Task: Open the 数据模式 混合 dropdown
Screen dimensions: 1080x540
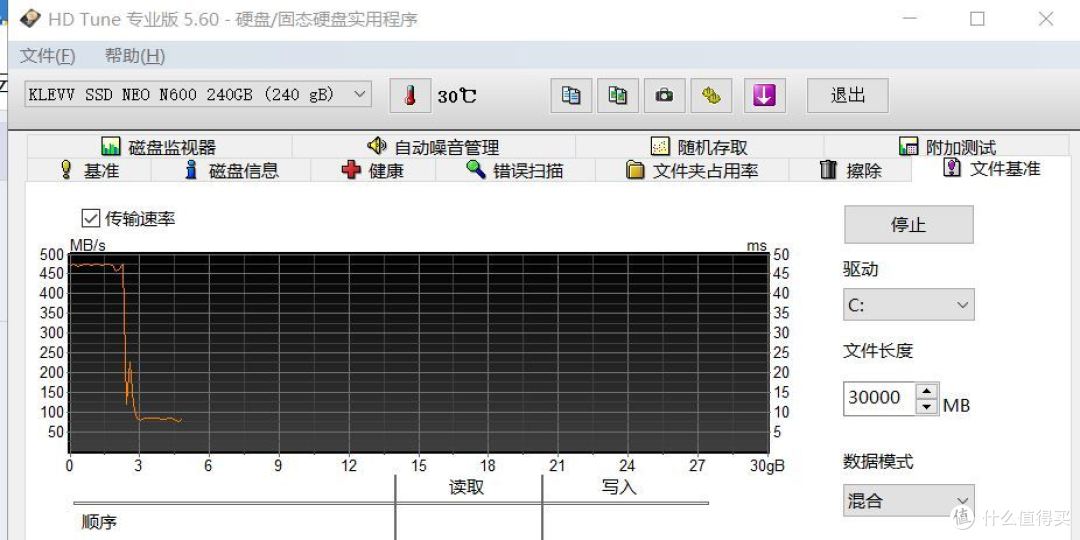Action: click(x=908, y=501)
